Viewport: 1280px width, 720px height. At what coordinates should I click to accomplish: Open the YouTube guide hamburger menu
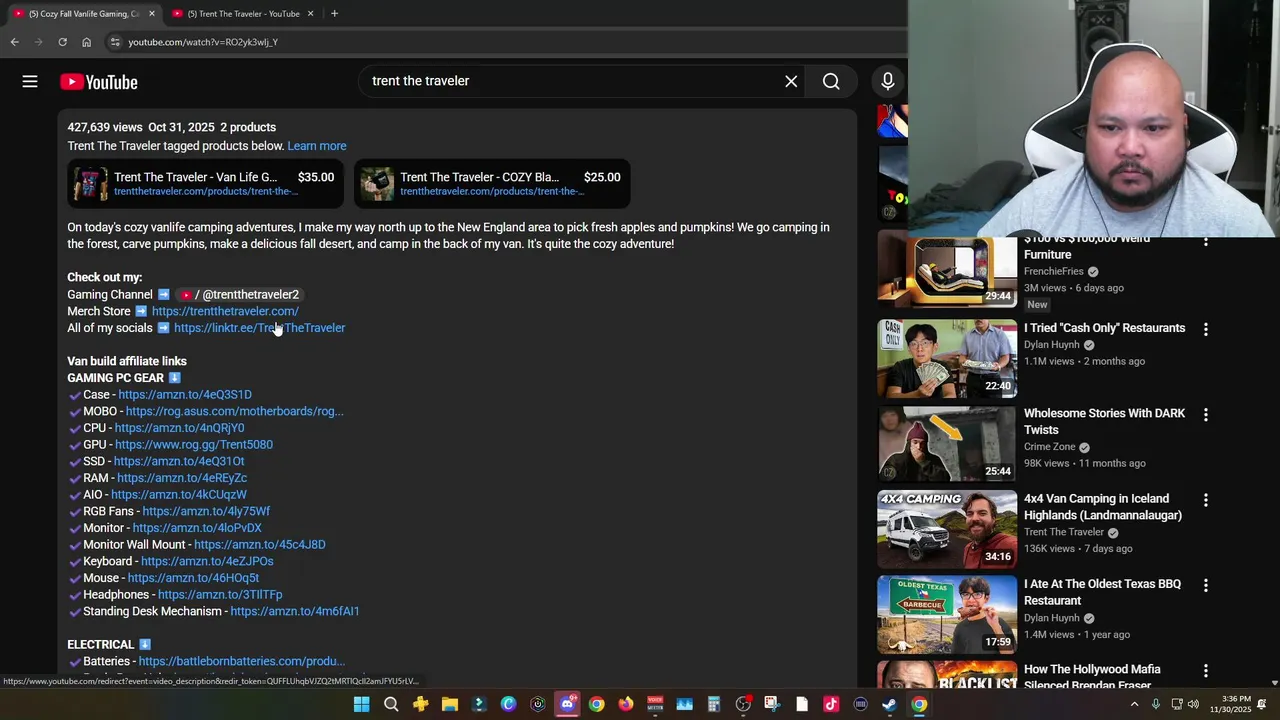30,82
